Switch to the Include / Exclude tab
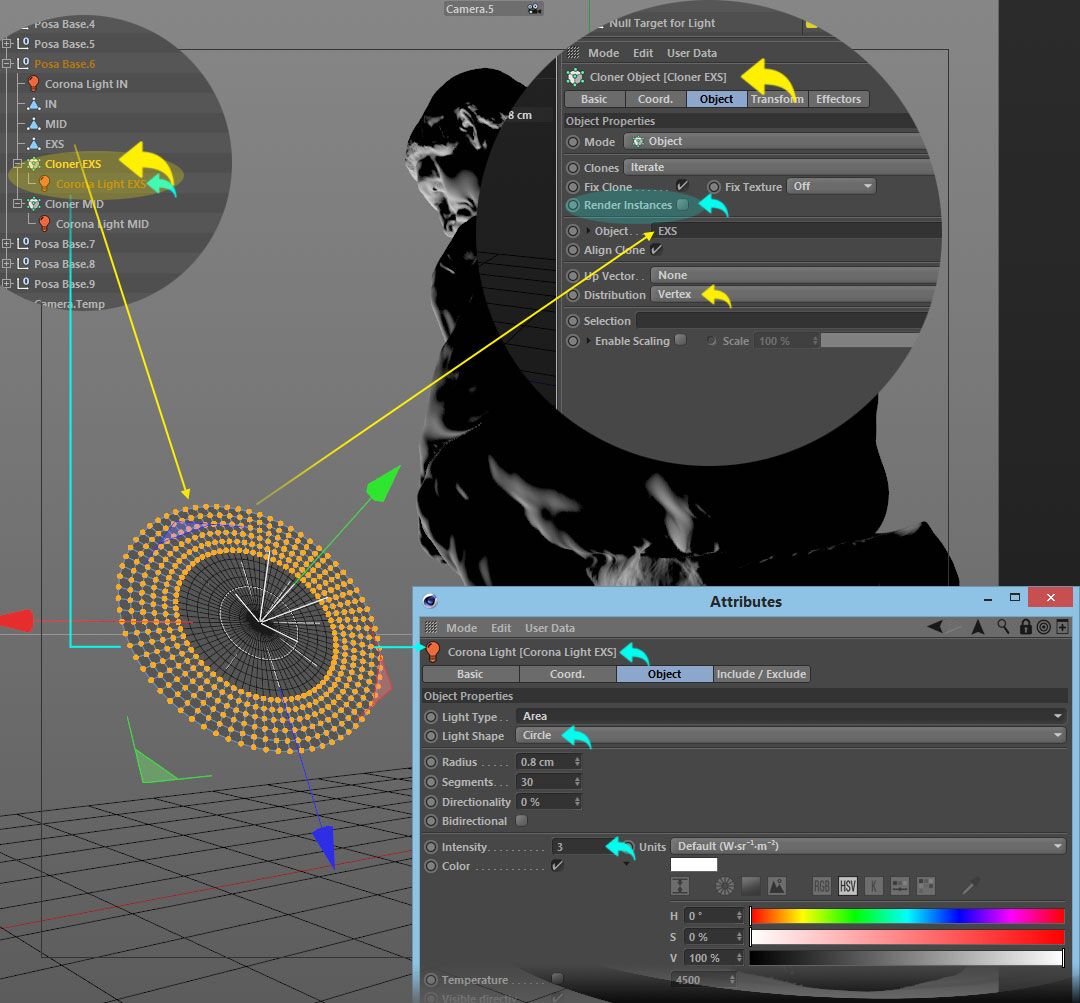 [761, 674]
